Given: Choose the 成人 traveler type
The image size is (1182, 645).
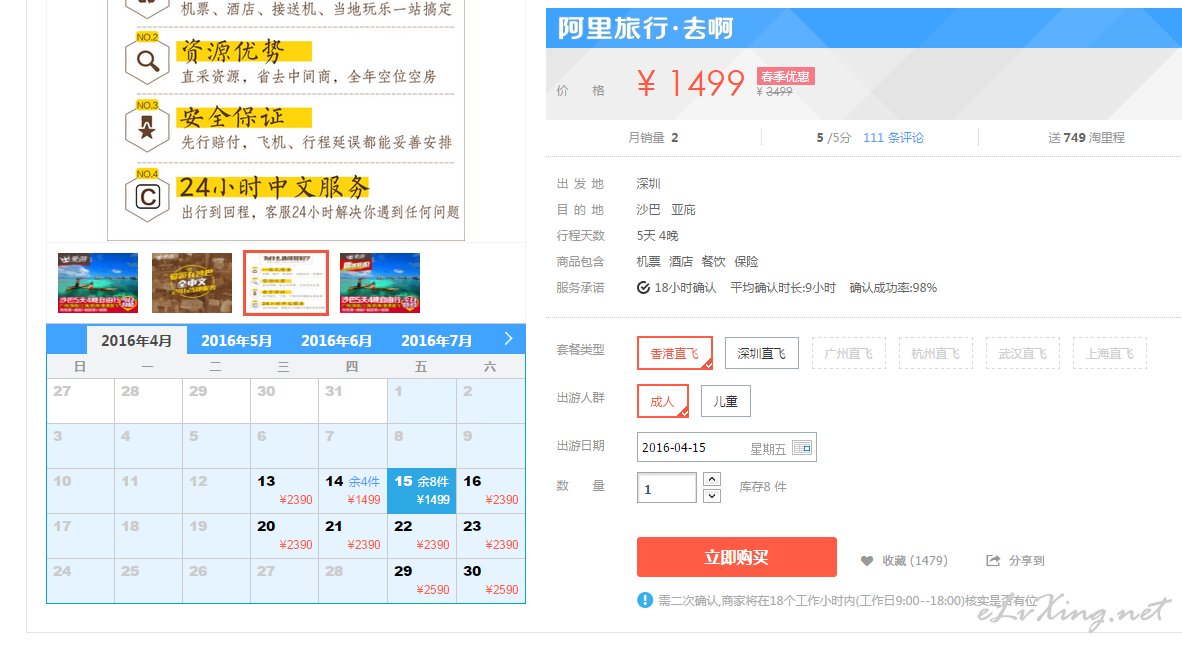Looking at the screenshot, I should pyautogui.click(x=663, y=401).
